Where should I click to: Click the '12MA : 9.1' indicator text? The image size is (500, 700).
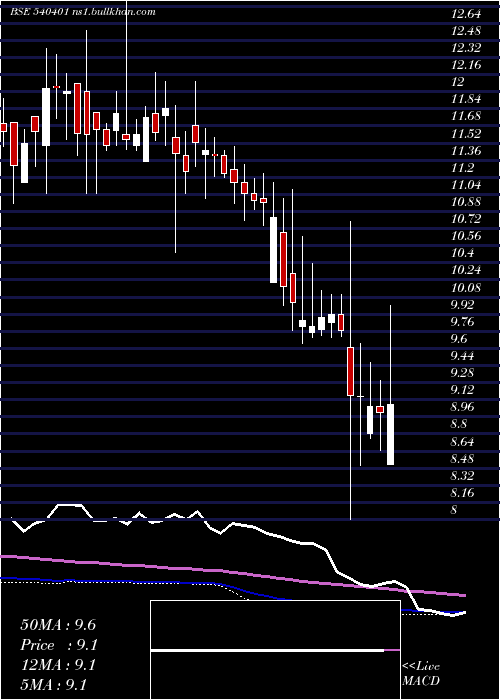click(x=58, y=665)
